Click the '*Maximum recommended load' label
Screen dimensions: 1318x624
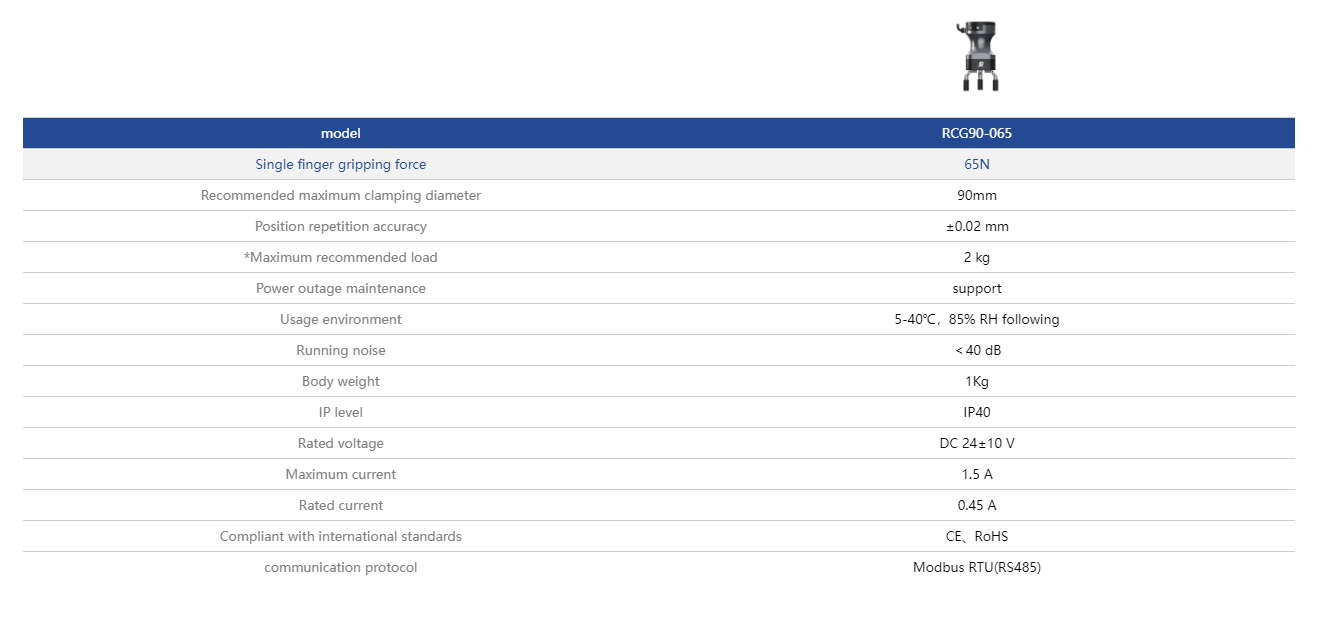click(x=341, y=257)
